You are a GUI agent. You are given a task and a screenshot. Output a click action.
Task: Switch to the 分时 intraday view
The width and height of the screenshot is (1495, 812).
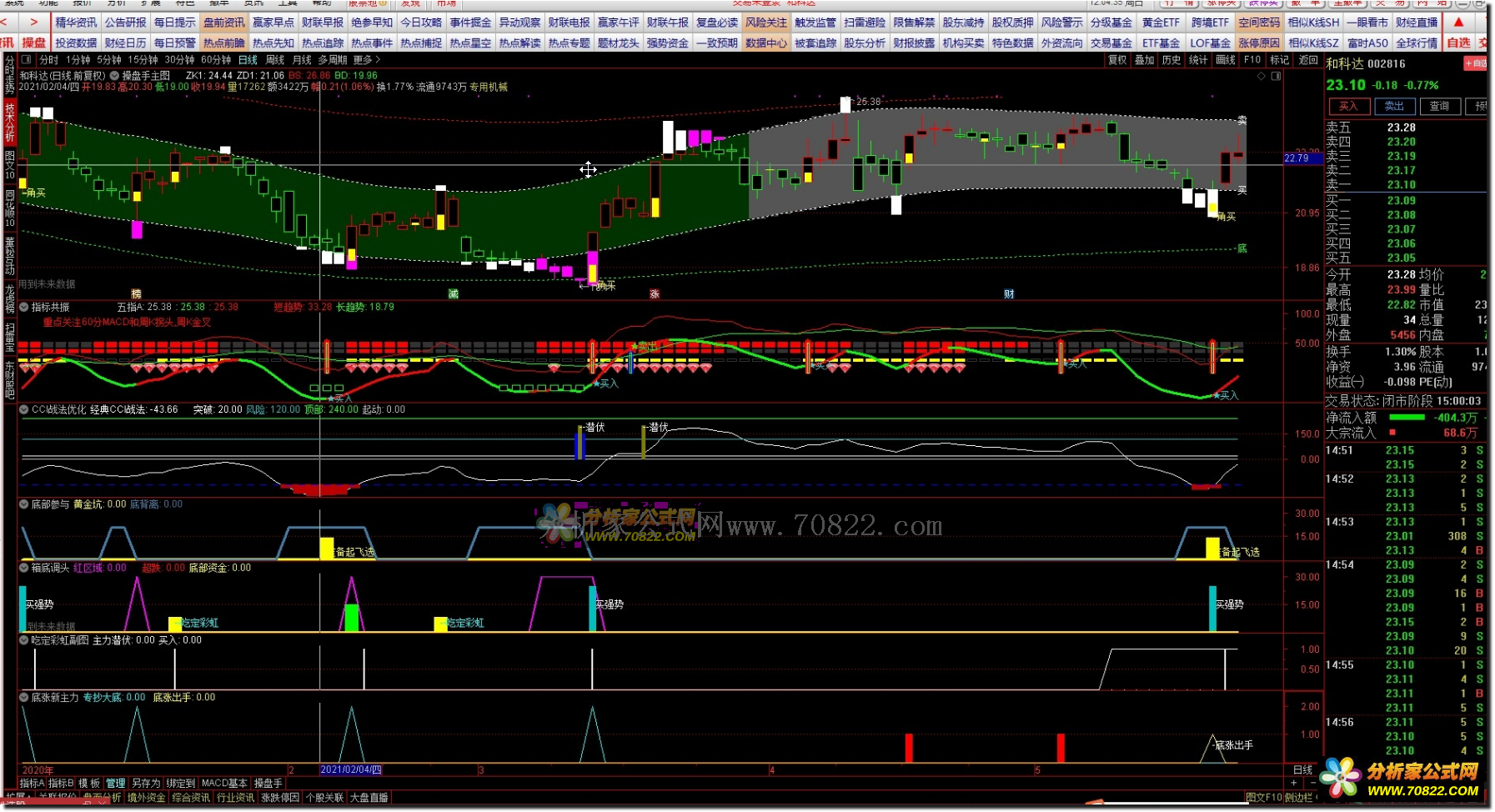coord(49,60)
